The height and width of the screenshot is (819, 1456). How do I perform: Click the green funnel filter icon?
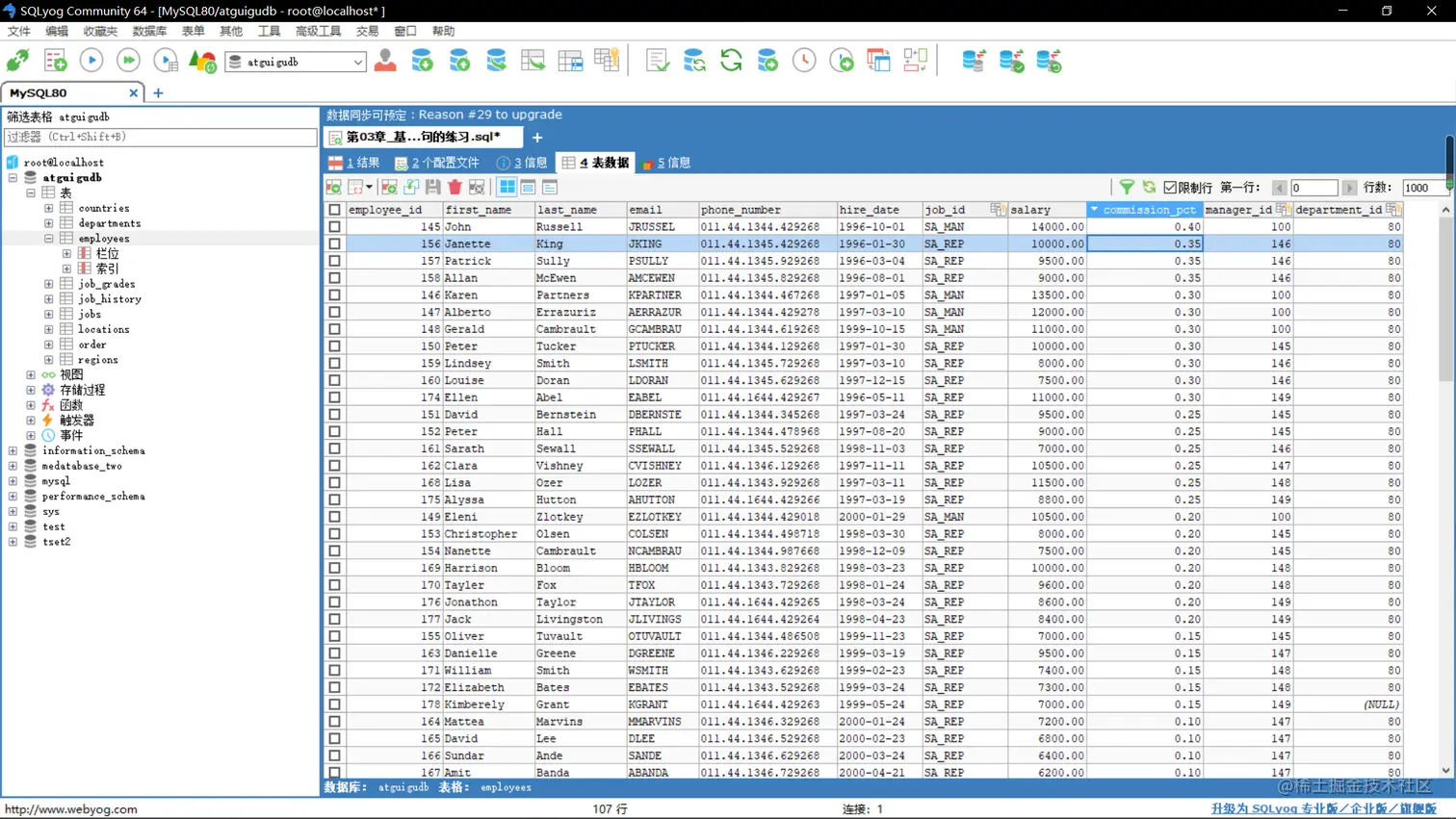click(x=1127, y=188)
